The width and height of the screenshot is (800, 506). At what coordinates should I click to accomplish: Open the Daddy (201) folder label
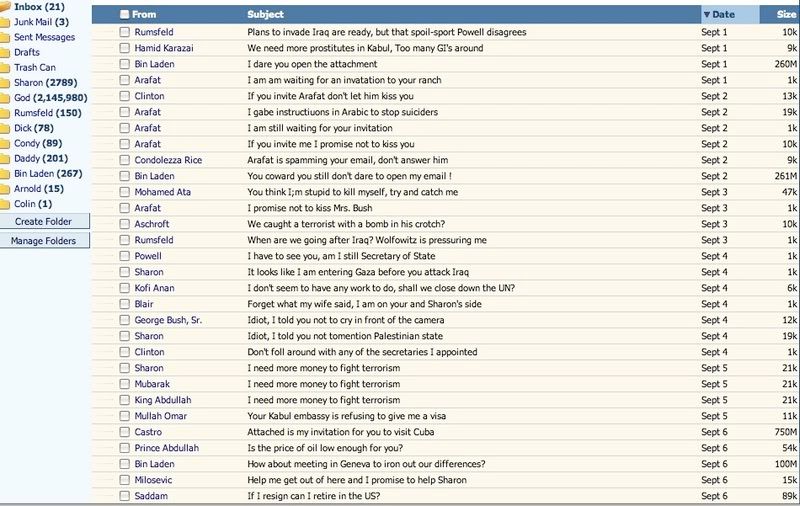tap(41, 158)
